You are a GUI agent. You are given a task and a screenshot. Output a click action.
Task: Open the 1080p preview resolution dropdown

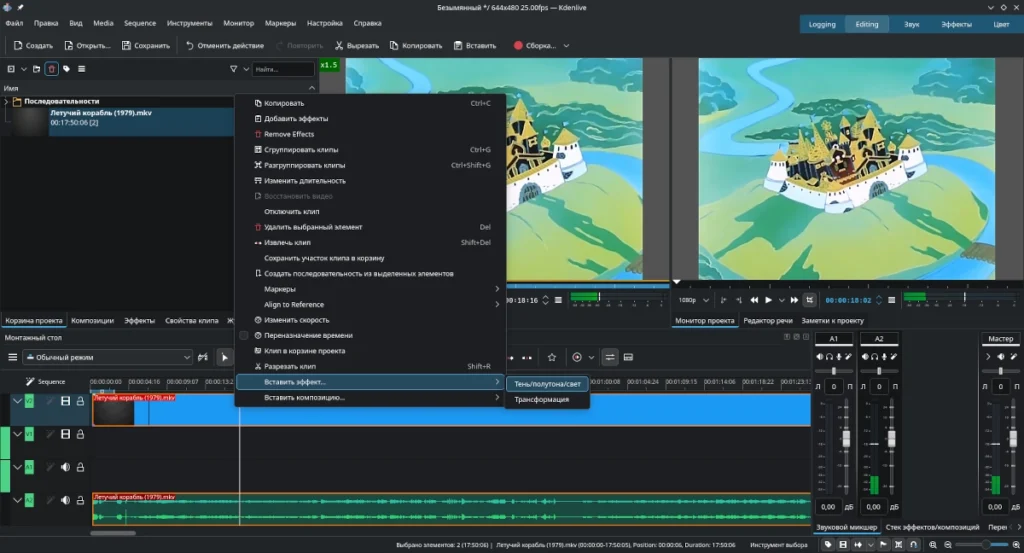(x=694, y=300)
